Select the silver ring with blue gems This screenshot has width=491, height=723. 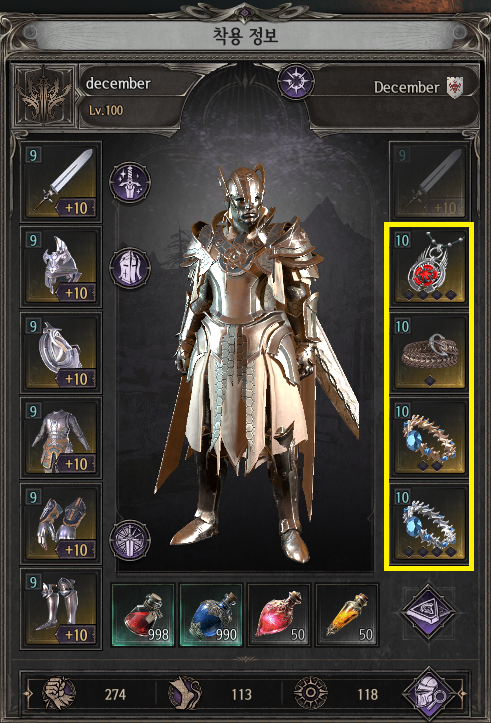pos(429,524)
